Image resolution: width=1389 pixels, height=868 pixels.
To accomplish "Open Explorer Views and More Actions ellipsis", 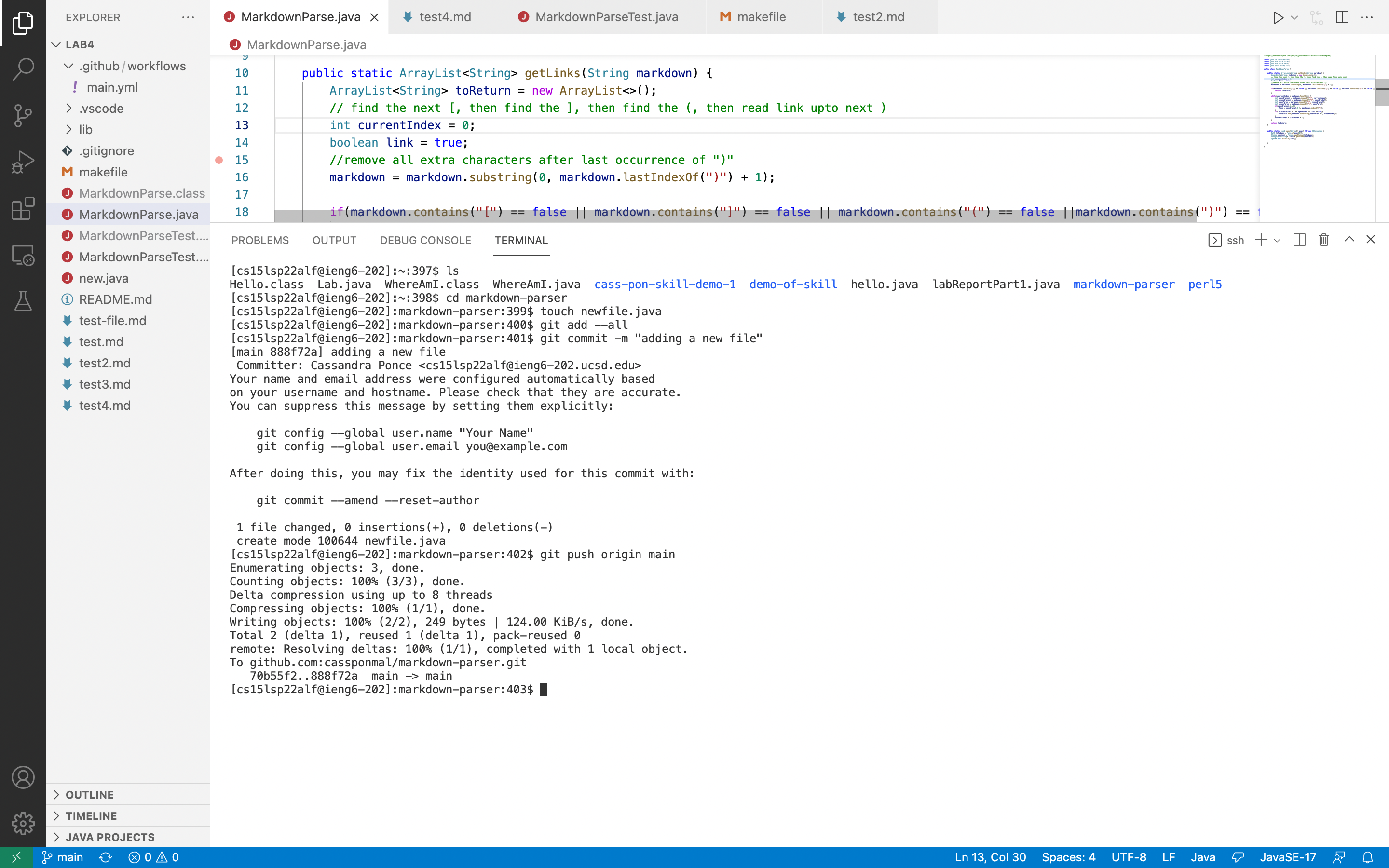I will (188, 17).
